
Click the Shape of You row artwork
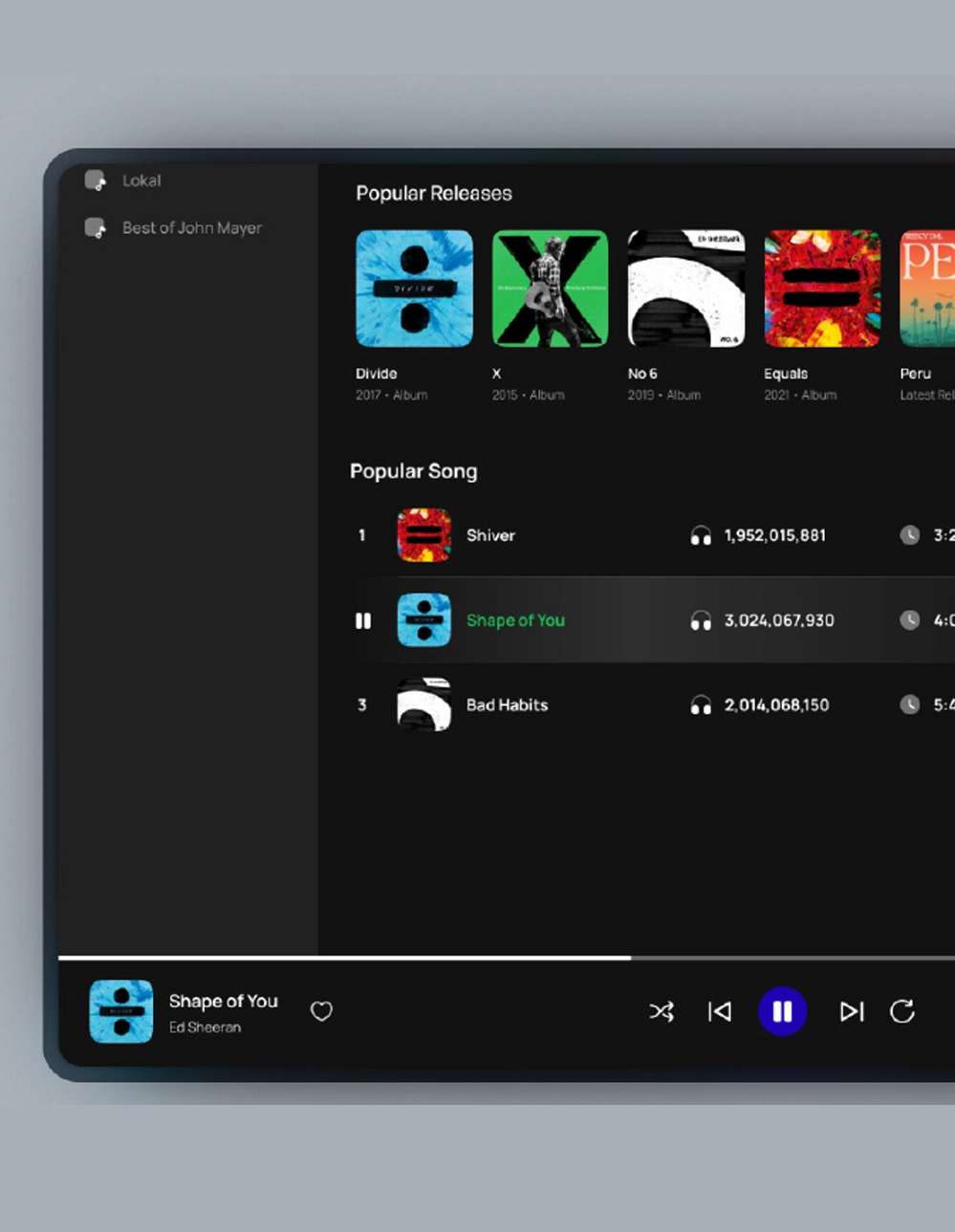[423, 620]
